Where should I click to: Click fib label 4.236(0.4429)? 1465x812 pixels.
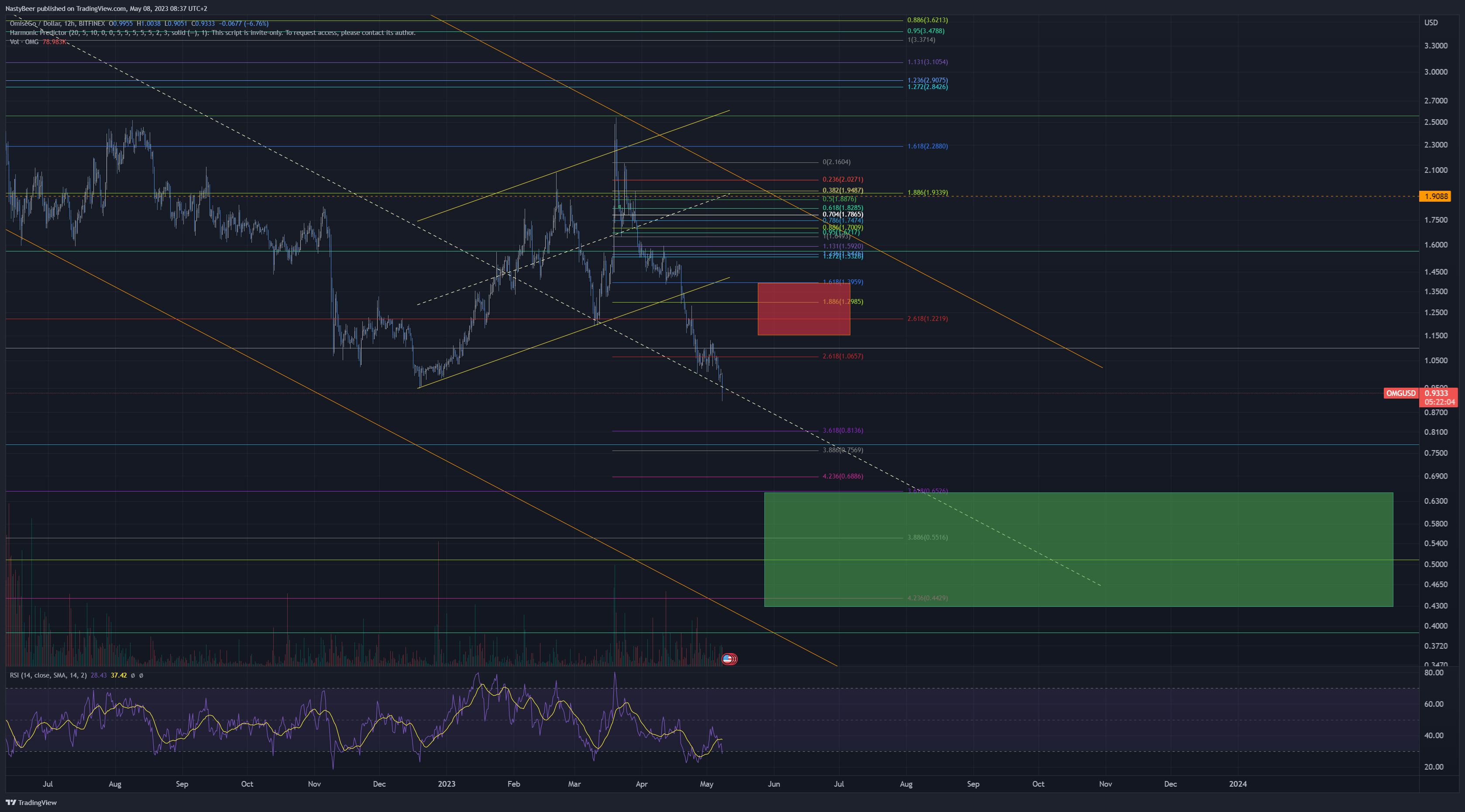click(x=928, y=598)
